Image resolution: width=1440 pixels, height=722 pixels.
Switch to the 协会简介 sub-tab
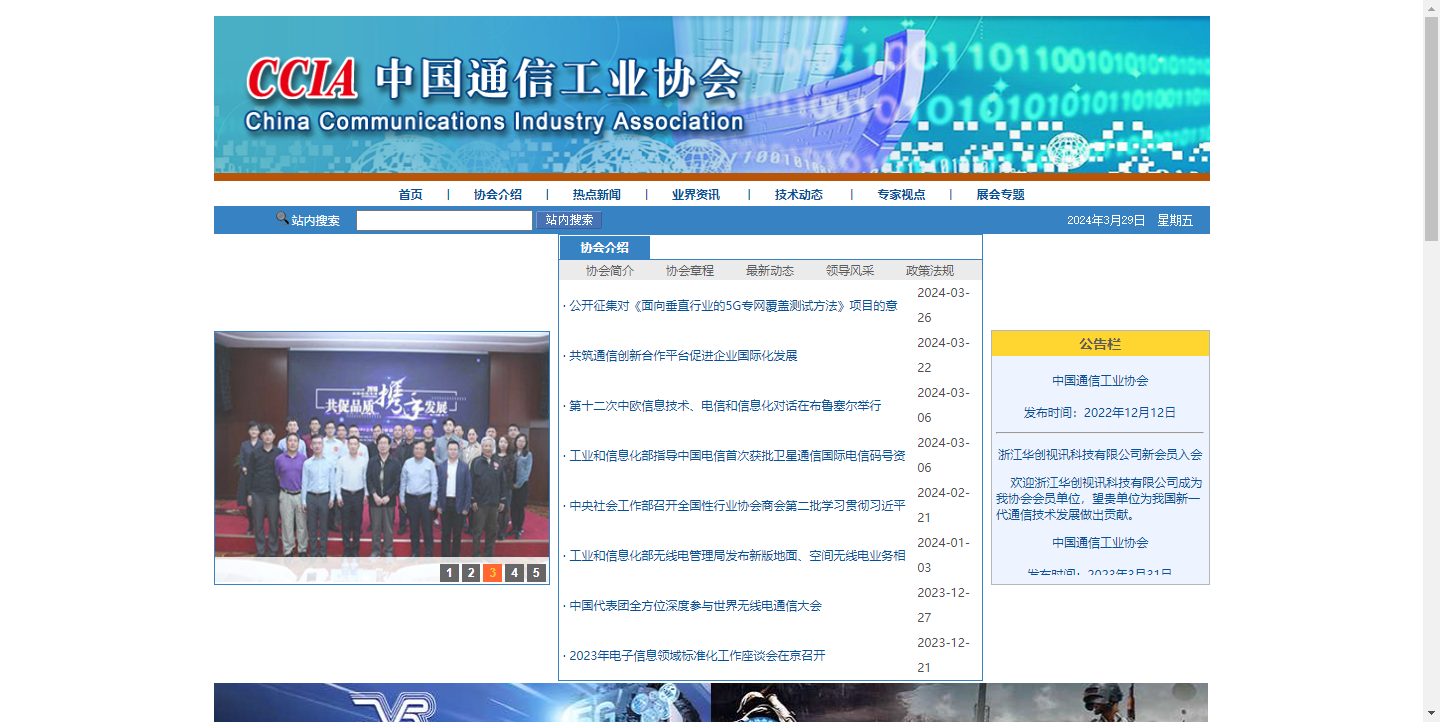[x=610, y=271]
